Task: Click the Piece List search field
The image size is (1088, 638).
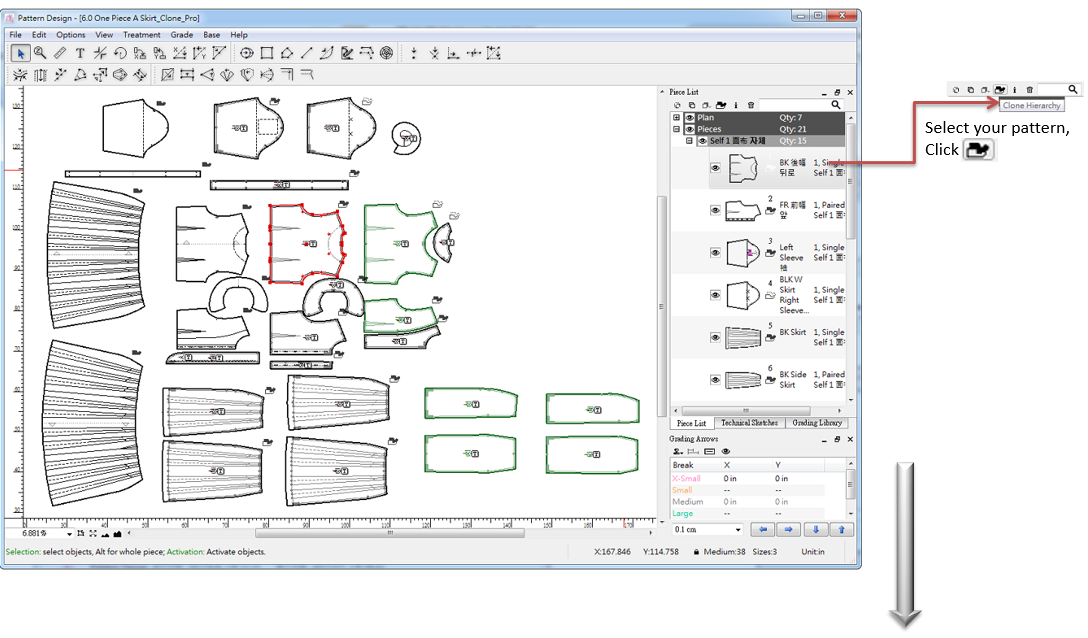Action: coord(794,104)
